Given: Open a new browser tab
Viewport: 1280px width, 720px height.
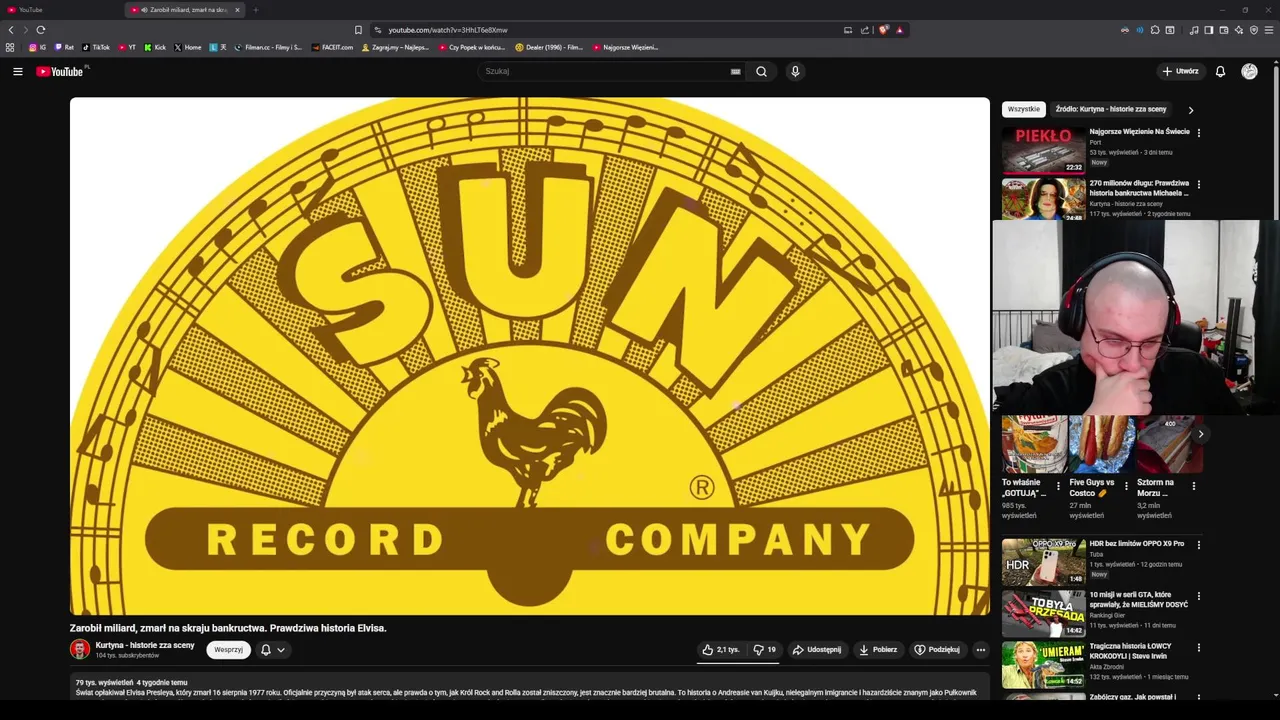Looking at the screenshot, I should [x=255, y=10].
